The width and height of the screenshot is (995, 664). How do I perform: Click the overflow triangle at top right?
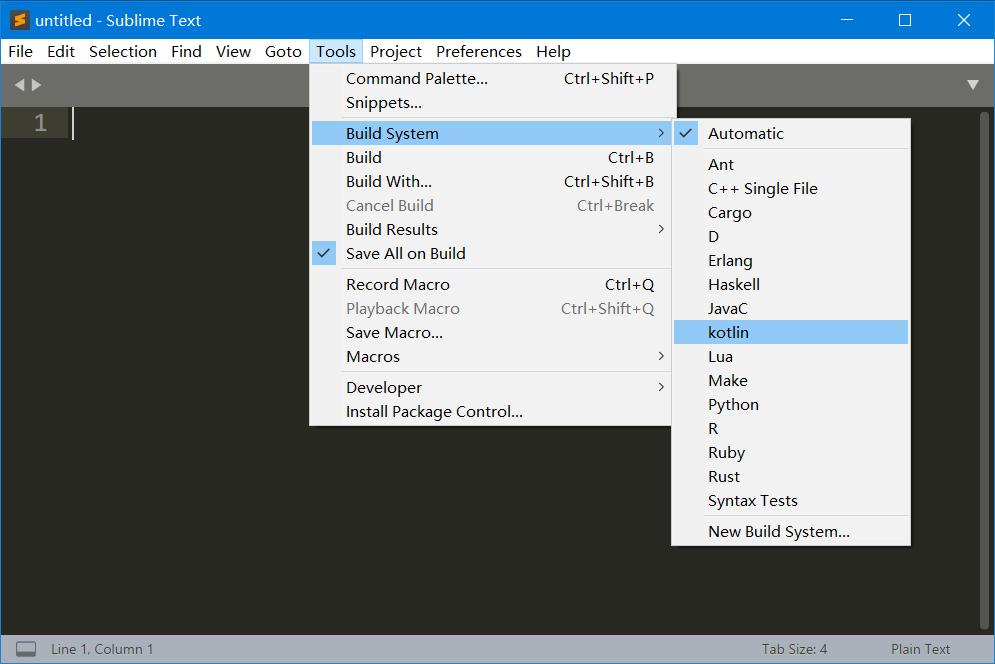972,84
